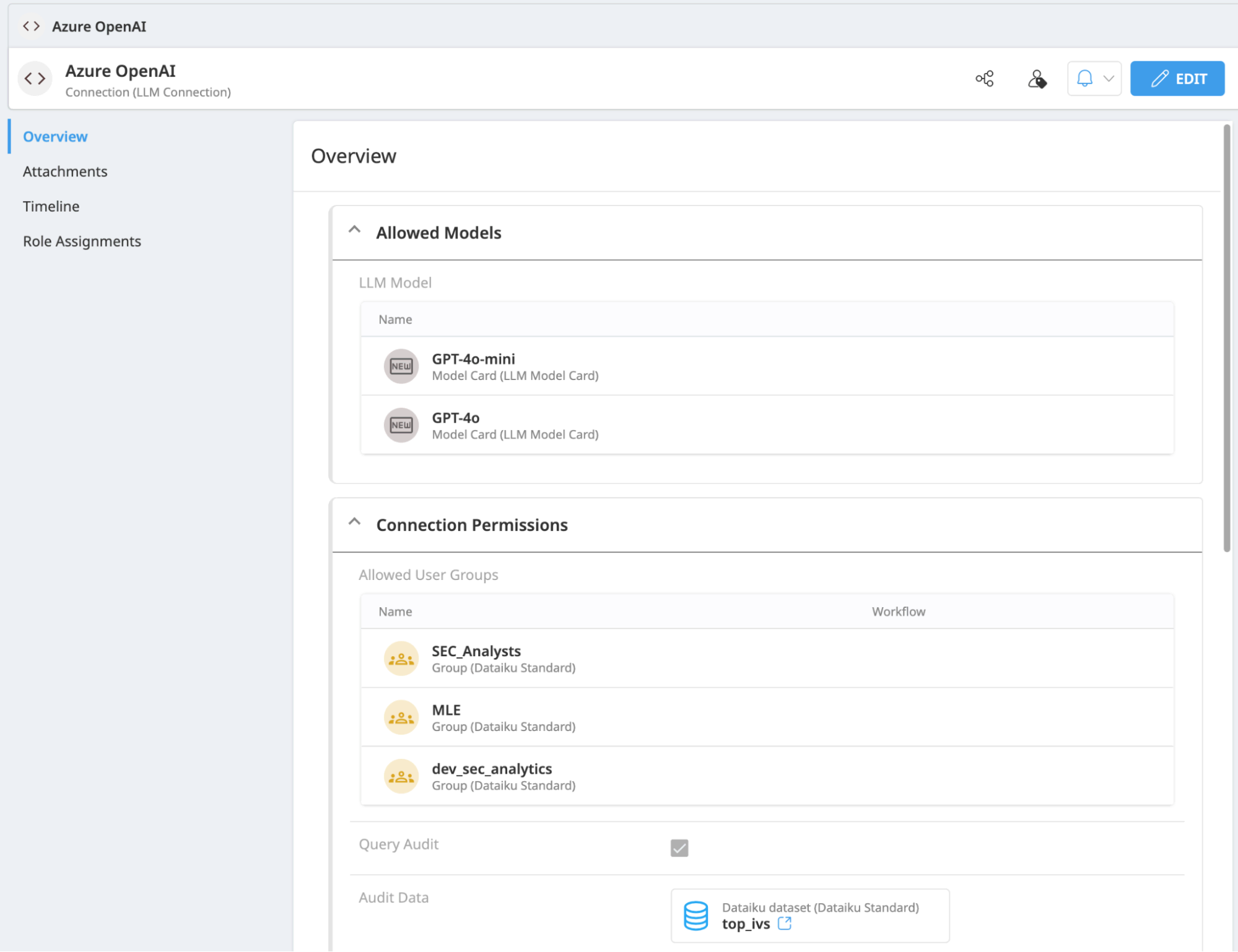Click the GPT-4o-mini model card icon
1238x952 pixels.
click(401, 366)
